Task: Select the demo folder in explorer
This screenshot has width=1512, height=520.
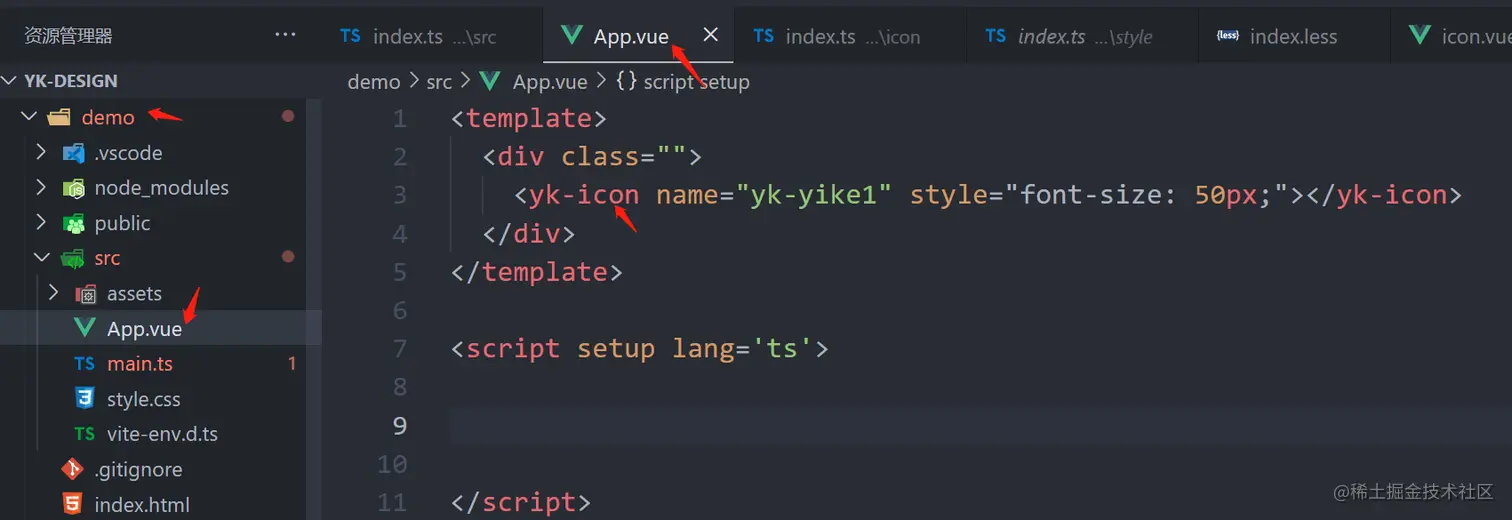Action: (161, 117)
